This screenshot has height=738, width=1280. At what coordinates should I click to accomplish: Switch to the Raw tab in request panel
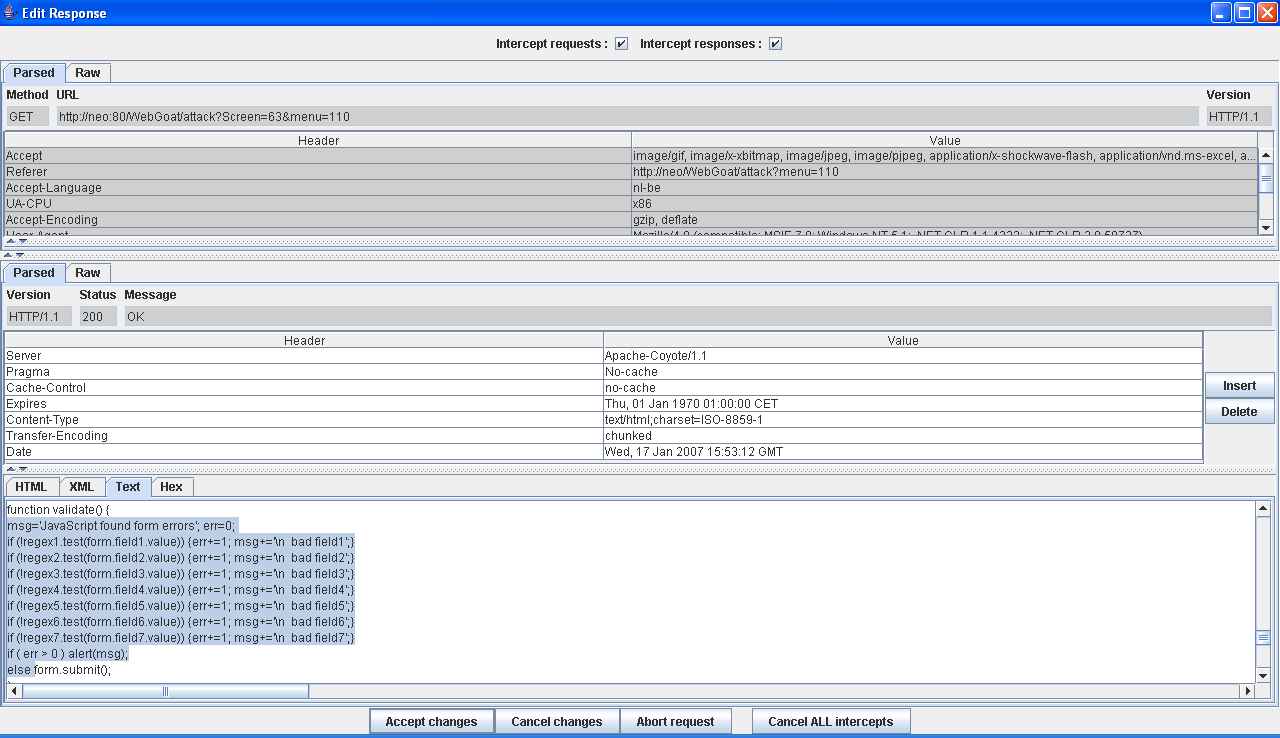point(88,73)
